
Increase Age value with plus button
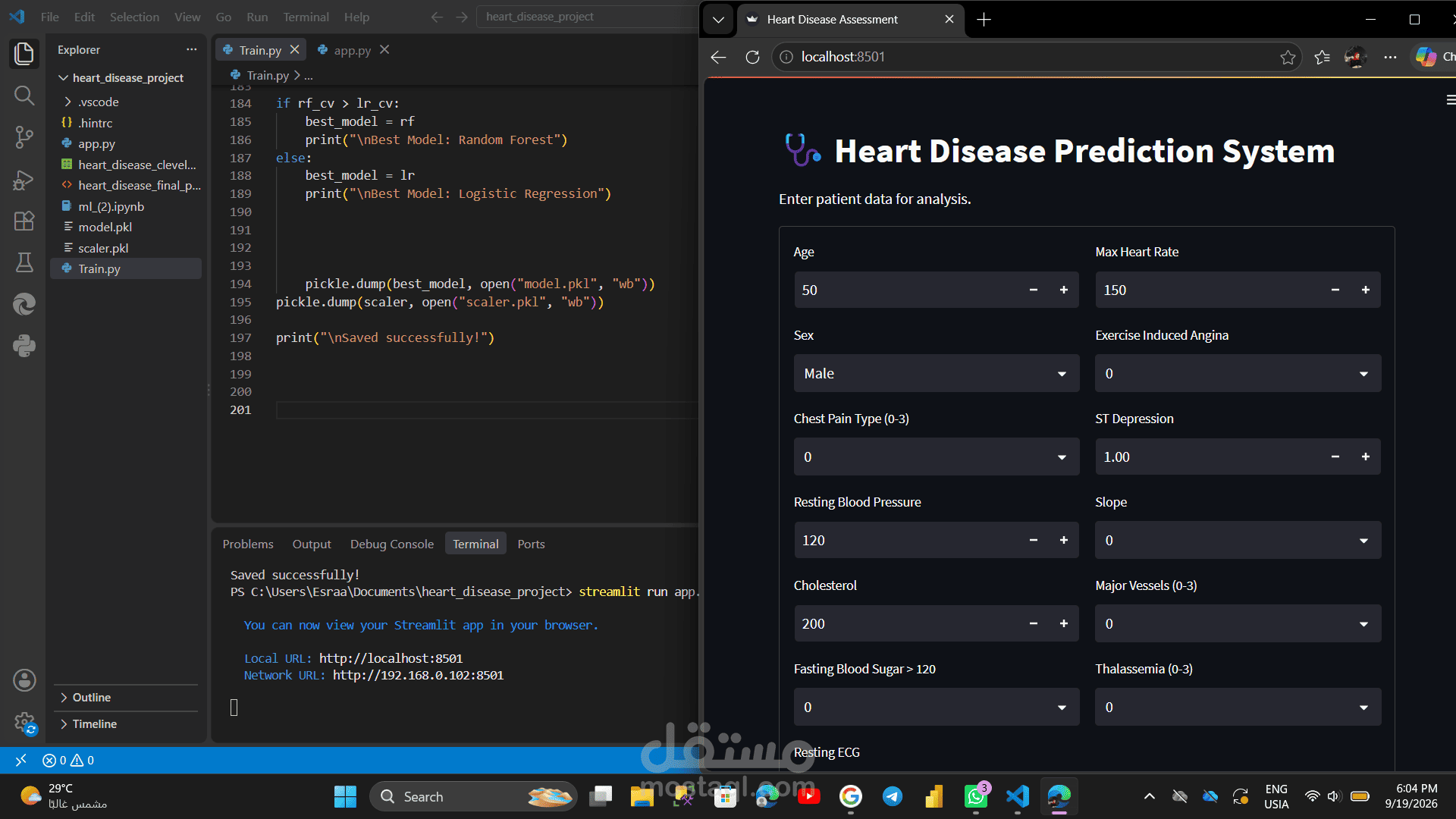[1063, 290]
